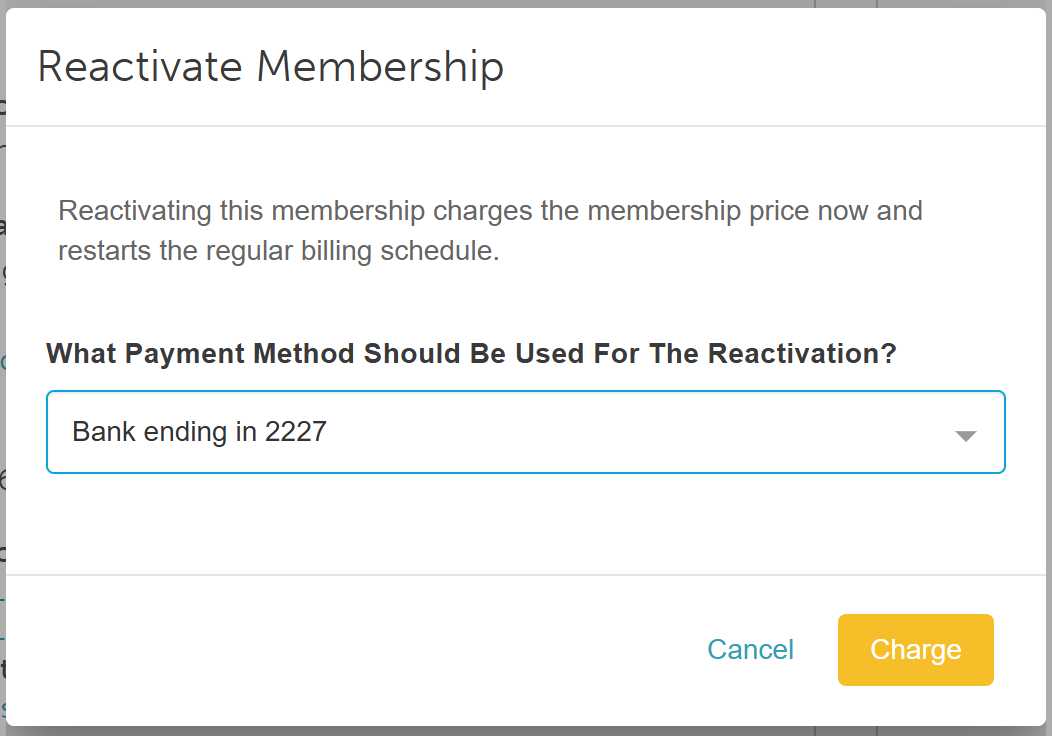
Task: Click the yellow Charge button
Action: click(x=915, y=649)
